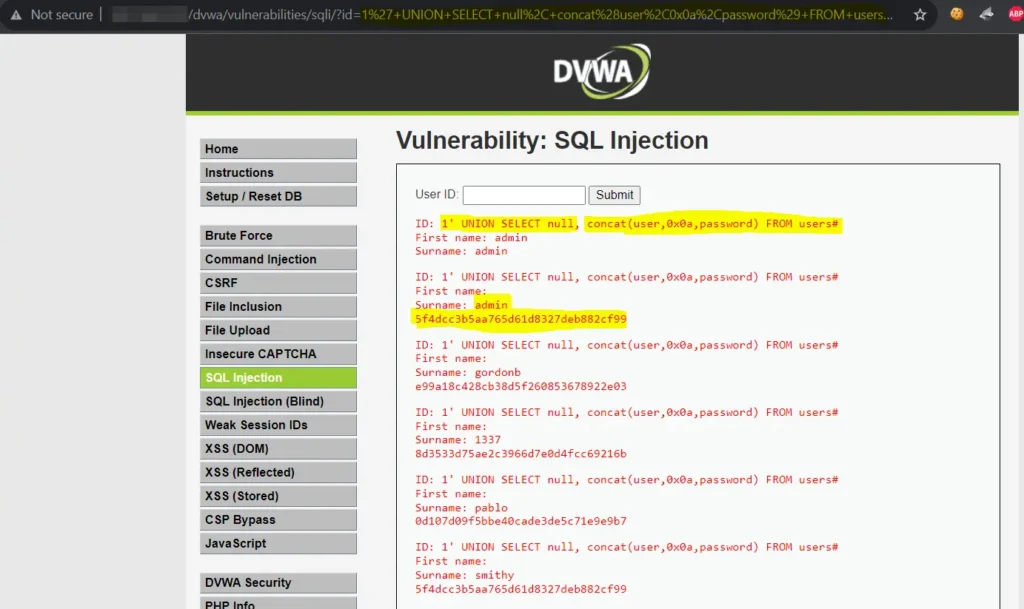Open the Instructions page
This screenshot has height=609, width=1024.
pos(278,172)
